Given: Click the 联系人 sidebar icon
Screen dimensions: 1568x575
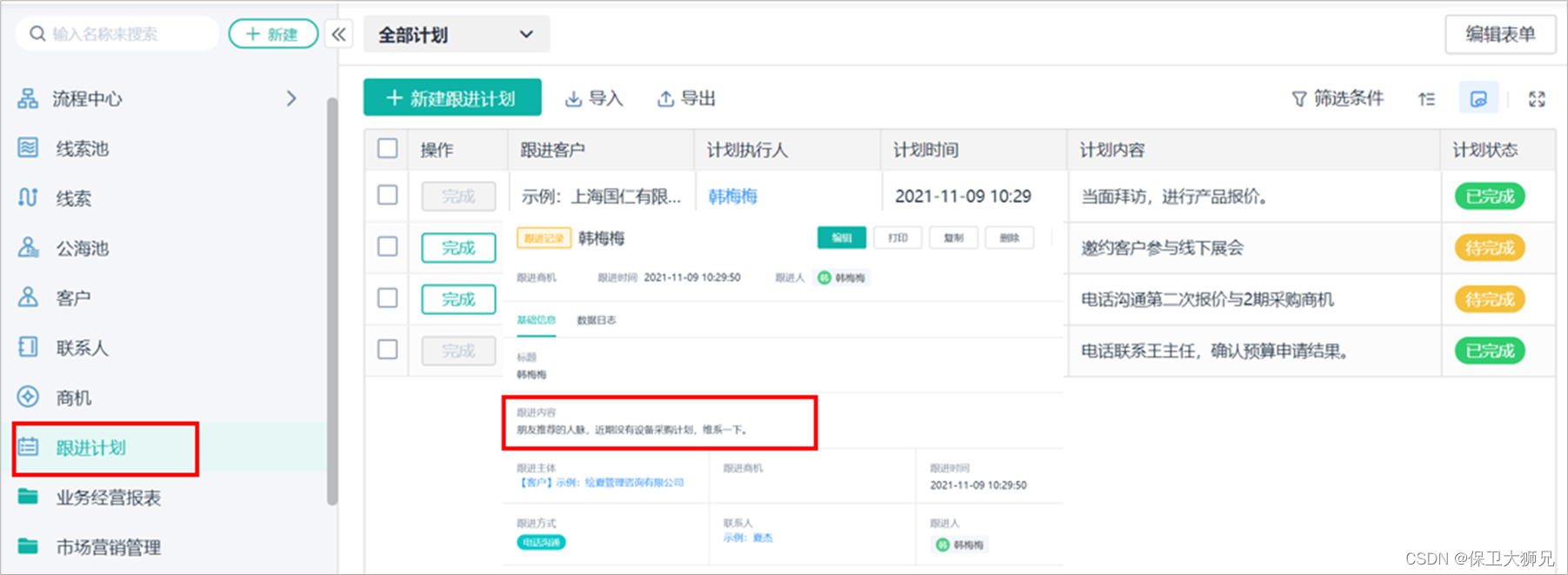Looking at the screenshot, I should click(x=28, y=347).
